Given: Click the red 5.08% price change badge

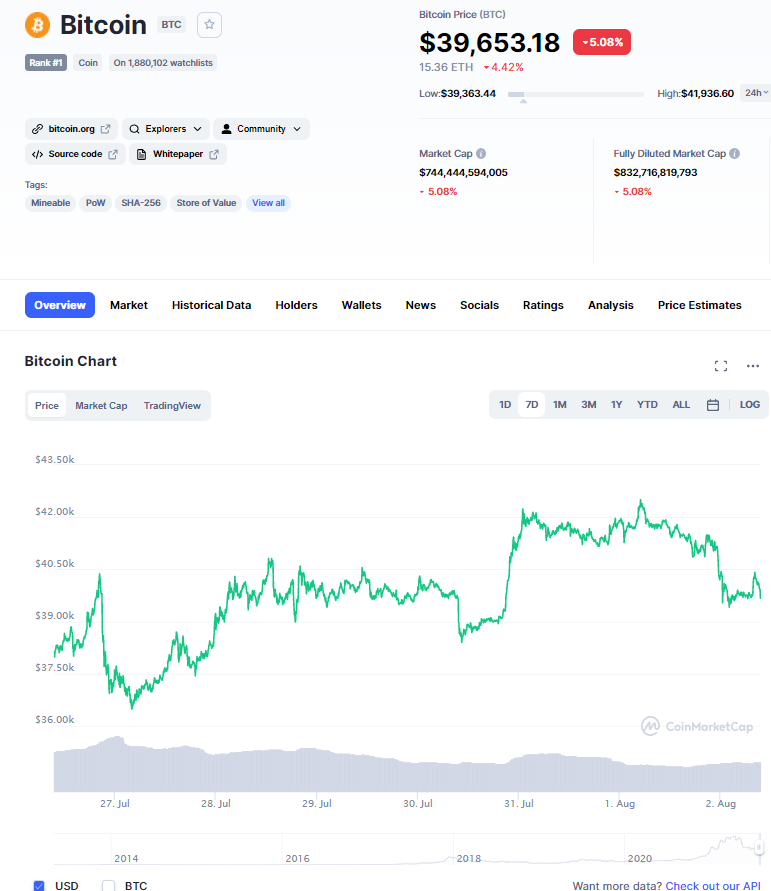Looking at the screenshot, I should [602, 42].
